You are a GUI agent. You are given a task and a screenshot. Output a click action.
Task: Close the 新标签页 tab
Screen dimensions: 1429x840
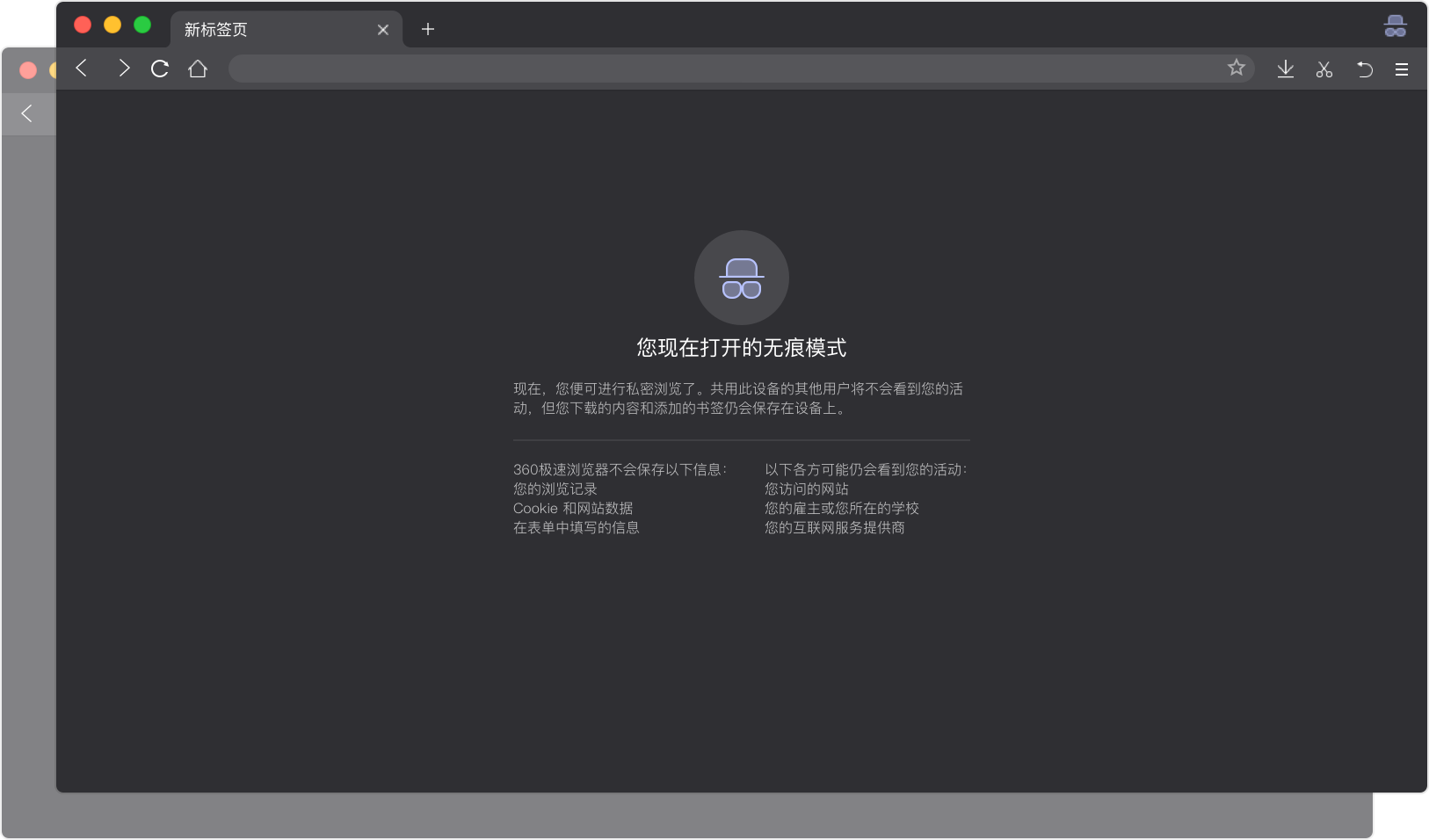(x=384, y=29)
